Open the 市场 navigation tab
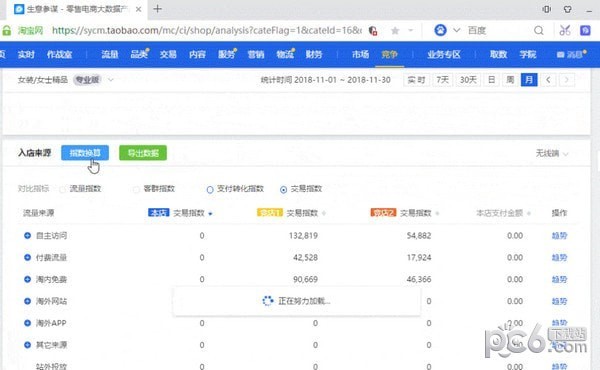 360,54
